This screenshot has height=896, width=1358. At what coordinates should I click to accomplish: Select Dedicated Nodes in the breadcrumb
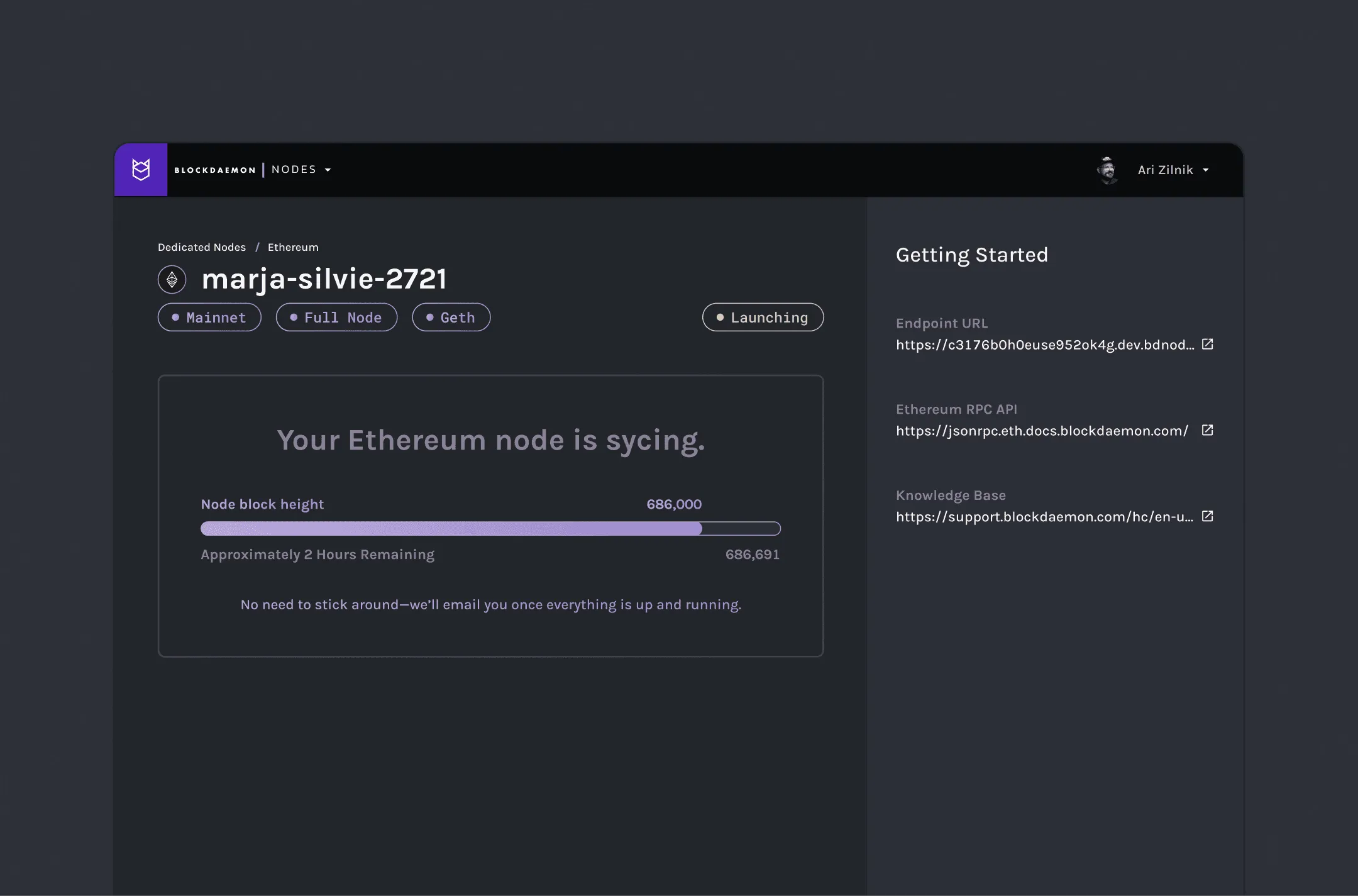point(202,246)
